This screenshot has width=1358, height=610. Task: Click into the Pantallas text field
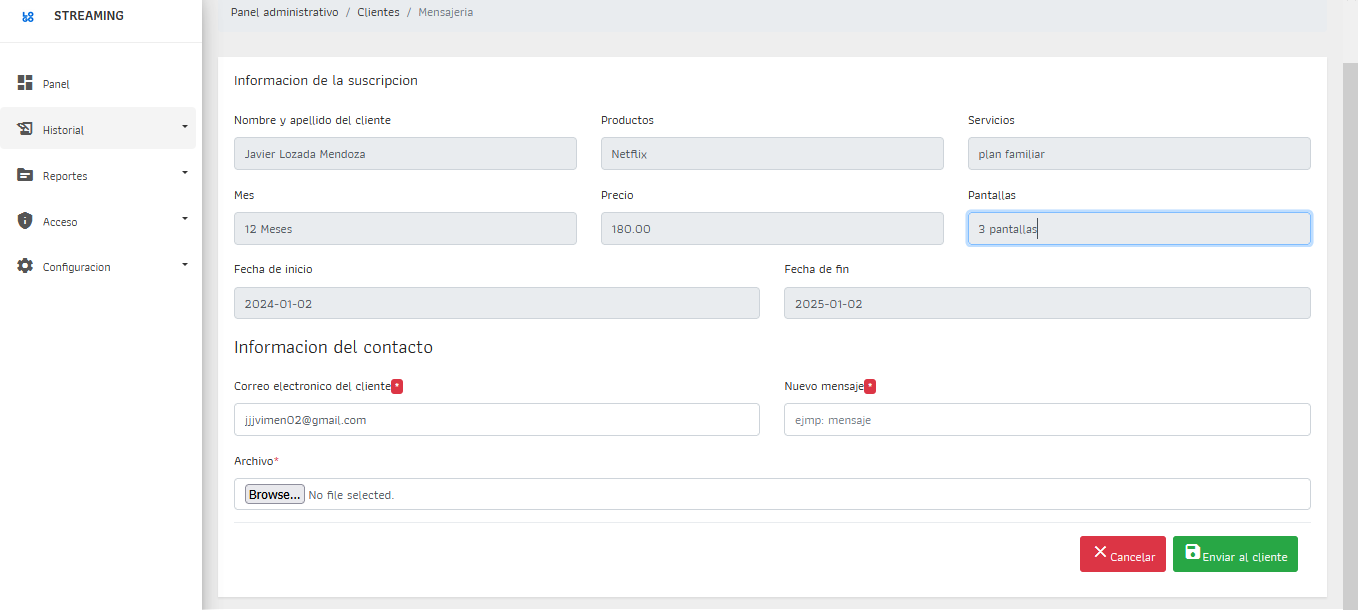[1138, 229]
